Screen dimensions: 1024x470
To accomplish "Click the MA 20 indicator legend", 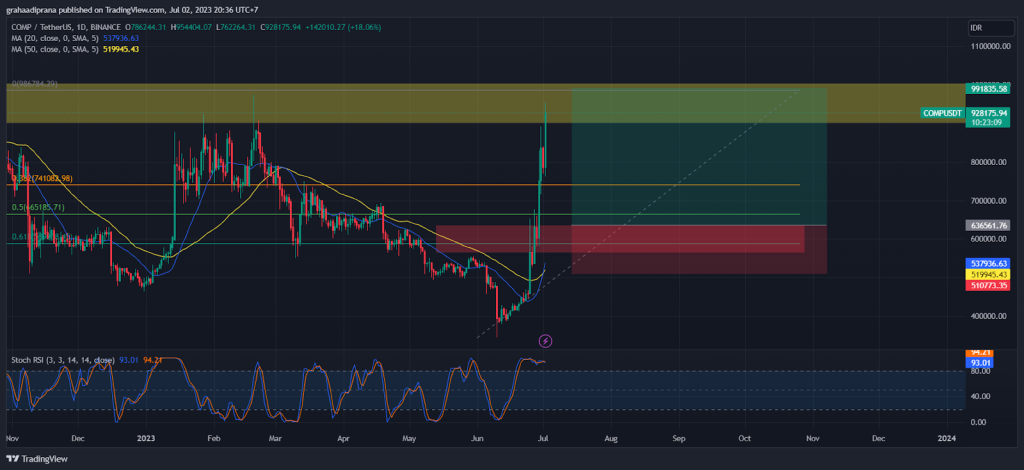I will pos(75,38).
